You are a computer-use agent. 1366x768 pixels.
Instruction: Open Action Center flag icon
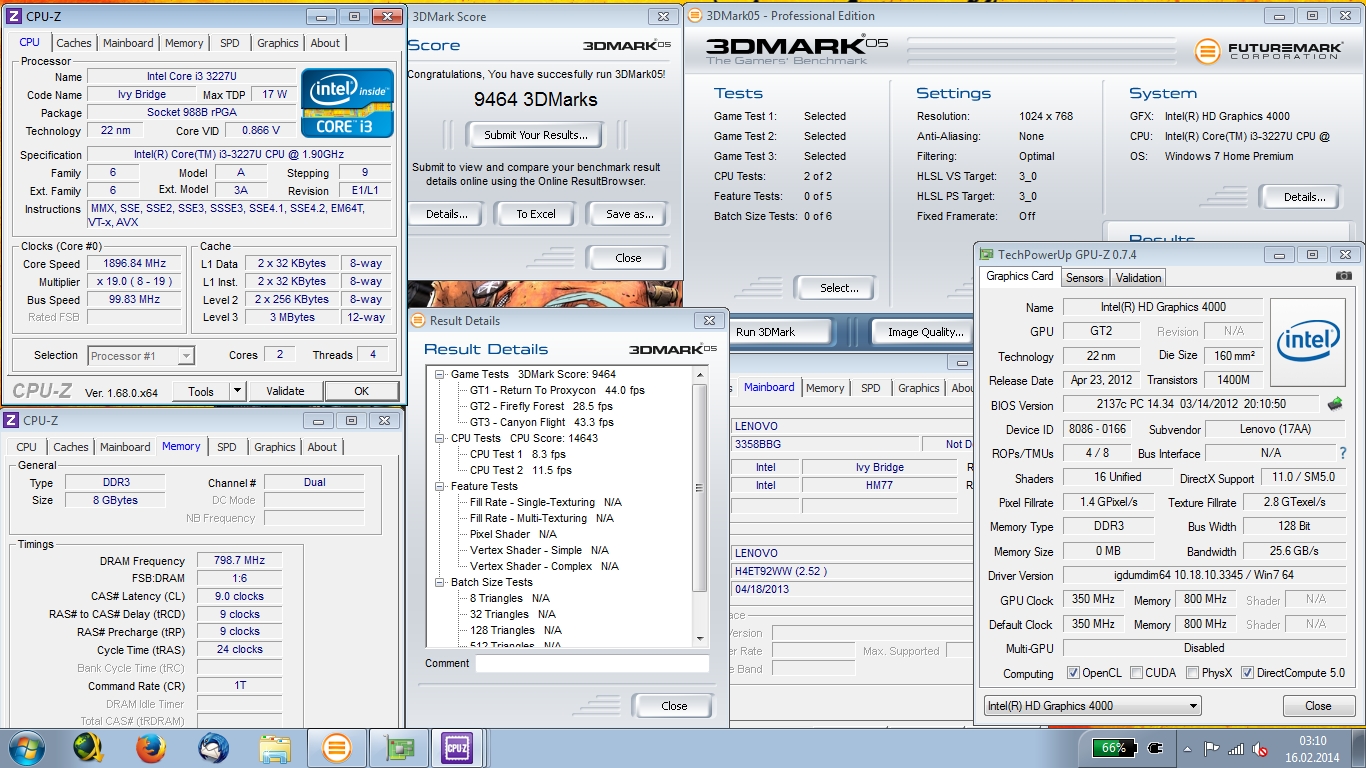[x=1211, y=748]
